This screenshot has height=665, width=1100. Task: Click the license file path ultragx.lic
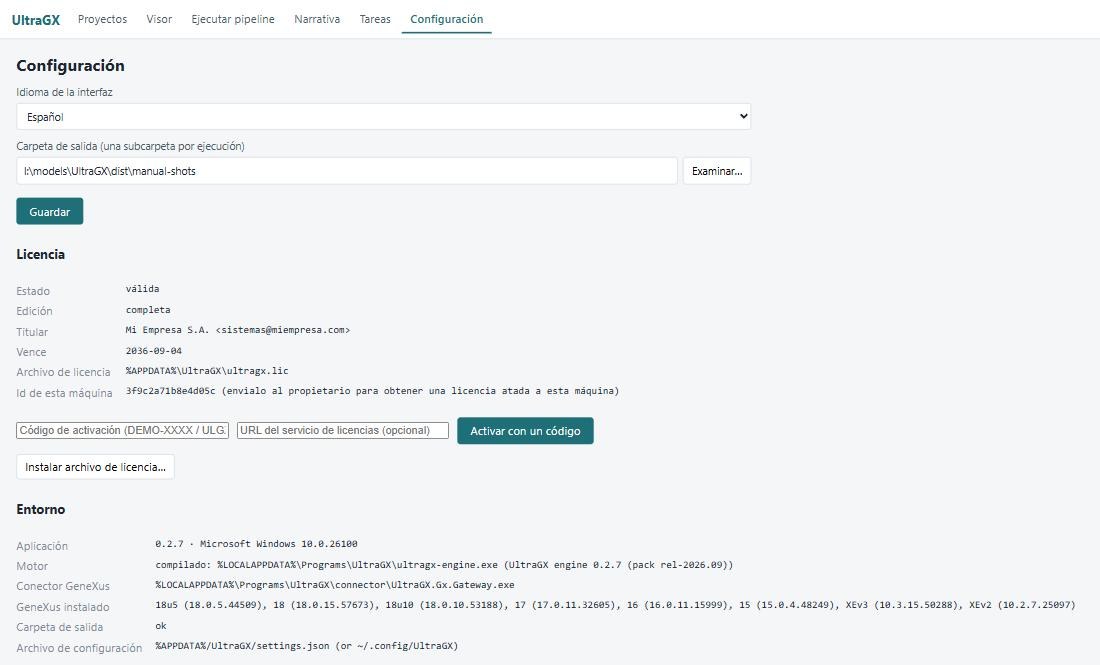(207, 370)
